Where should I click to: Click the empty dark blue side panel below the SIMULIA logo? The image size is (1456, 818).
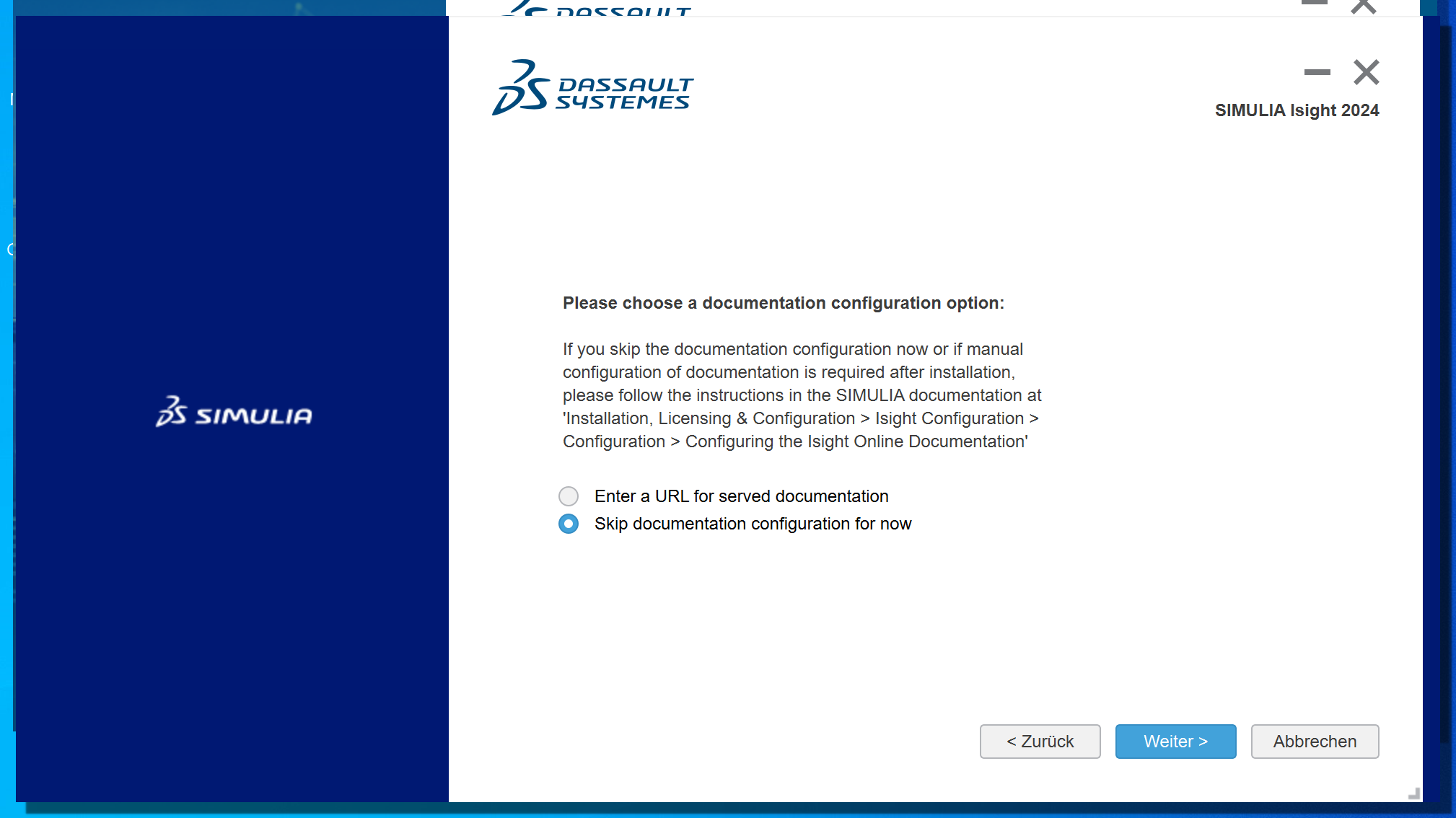click(232, 613)
